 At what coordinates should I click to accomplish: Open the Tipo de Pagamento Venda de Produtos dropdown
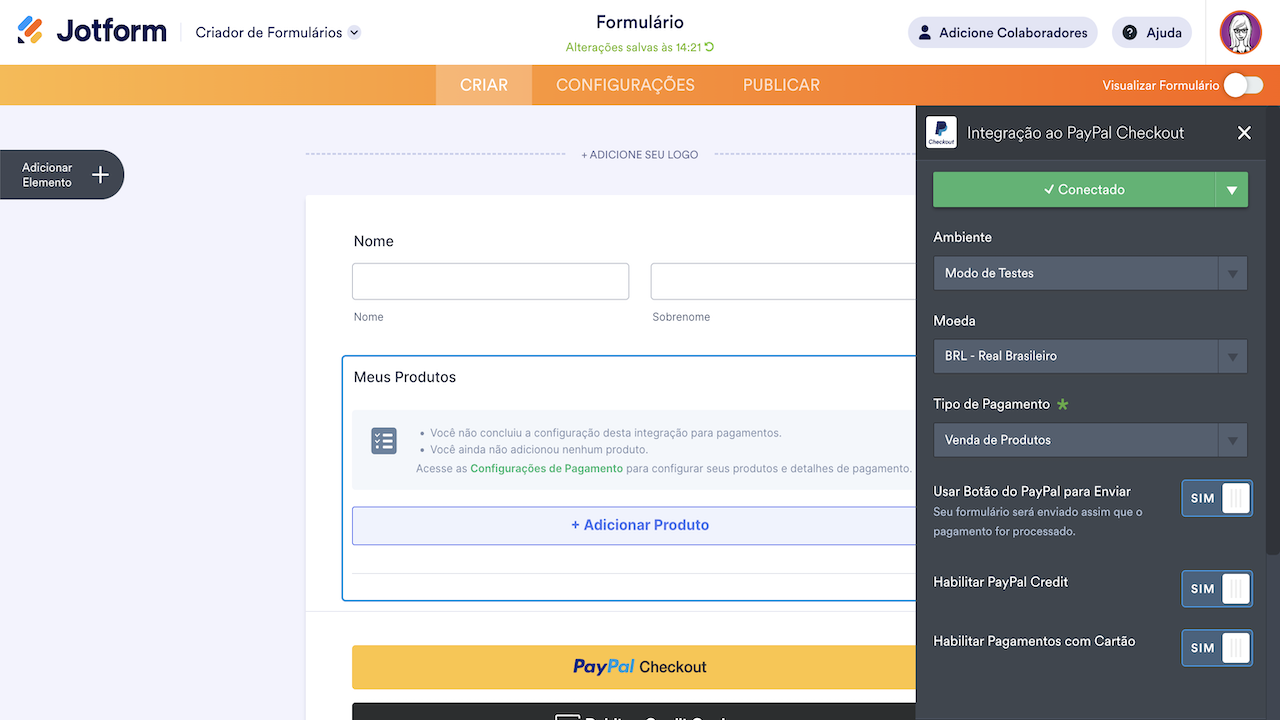[x=1090, y=440]
